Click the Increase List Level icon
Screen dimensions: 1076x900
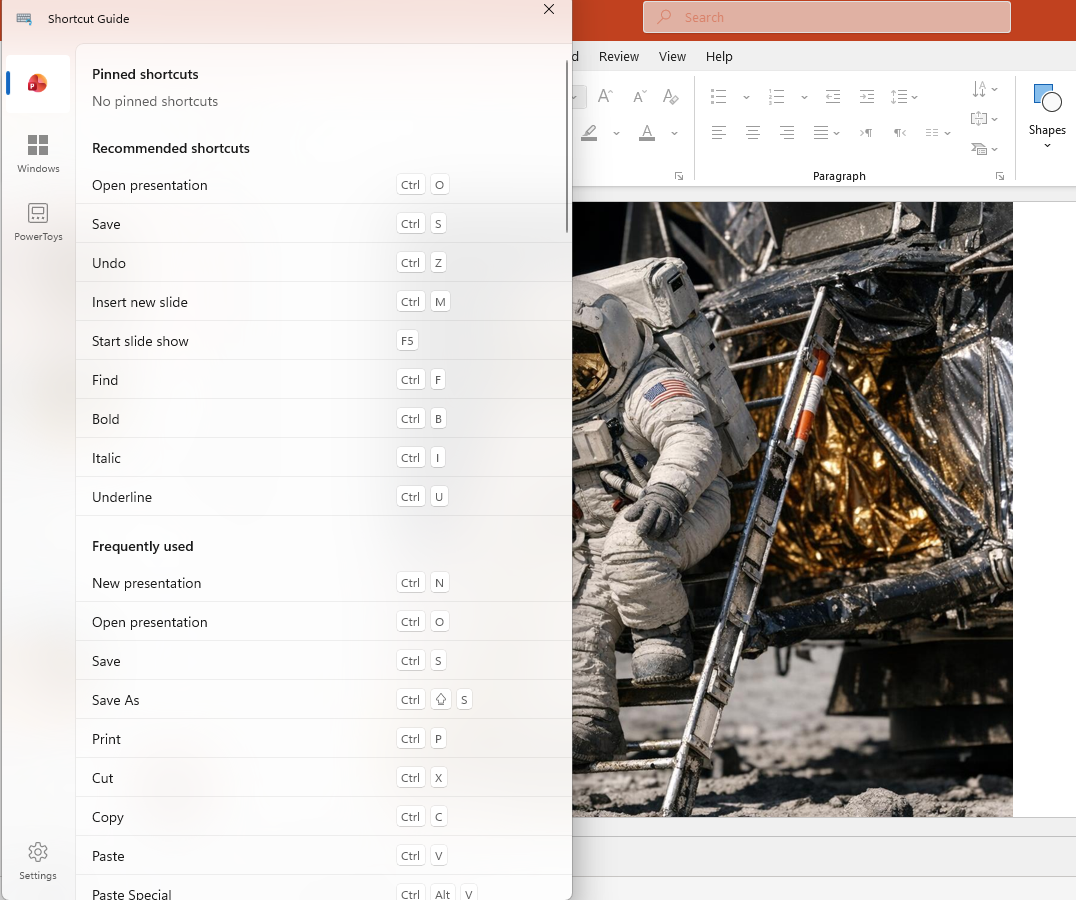click(x=867, y=97)
